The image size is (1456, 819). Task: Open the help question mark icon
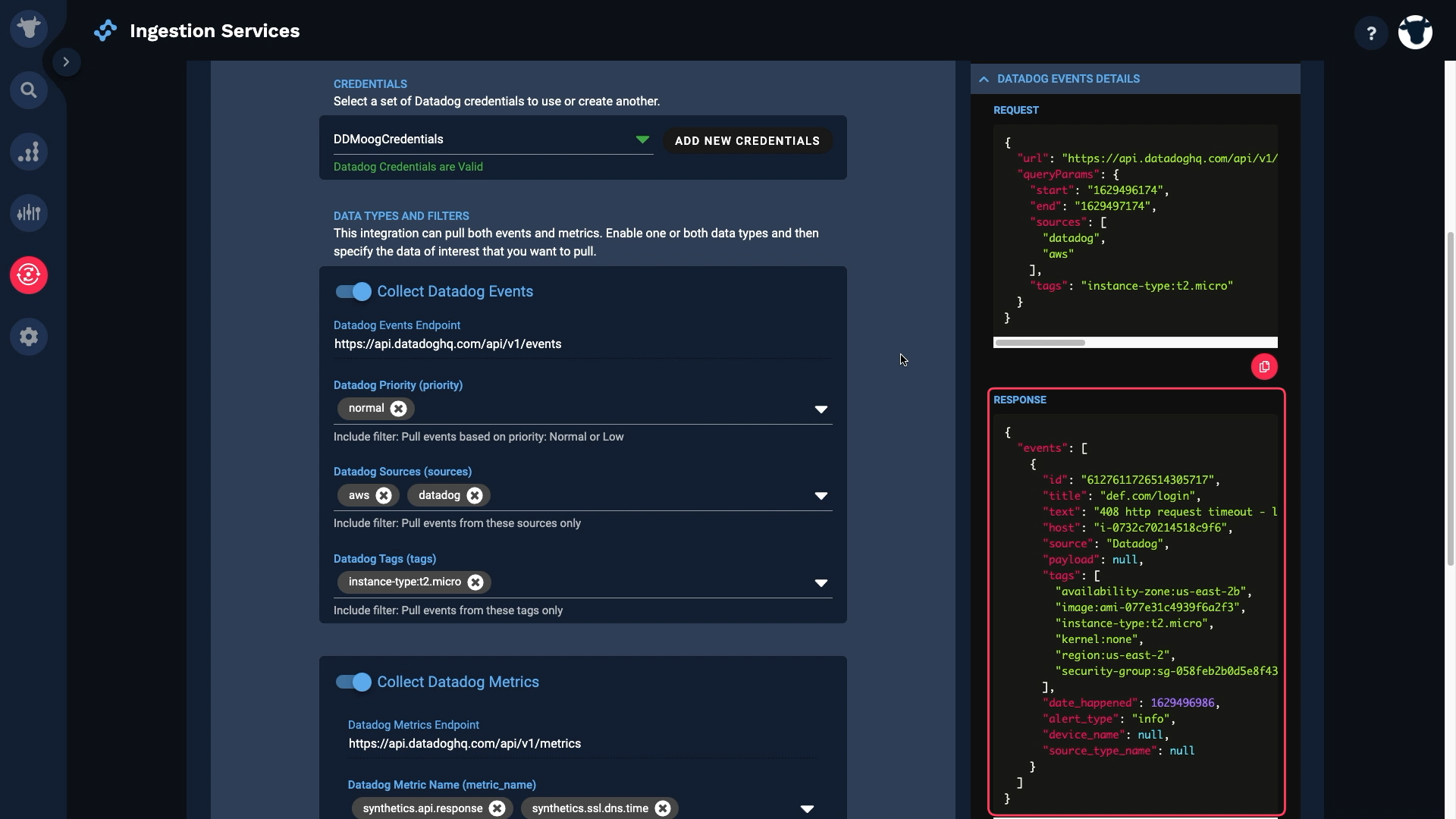click(1371, 33)
